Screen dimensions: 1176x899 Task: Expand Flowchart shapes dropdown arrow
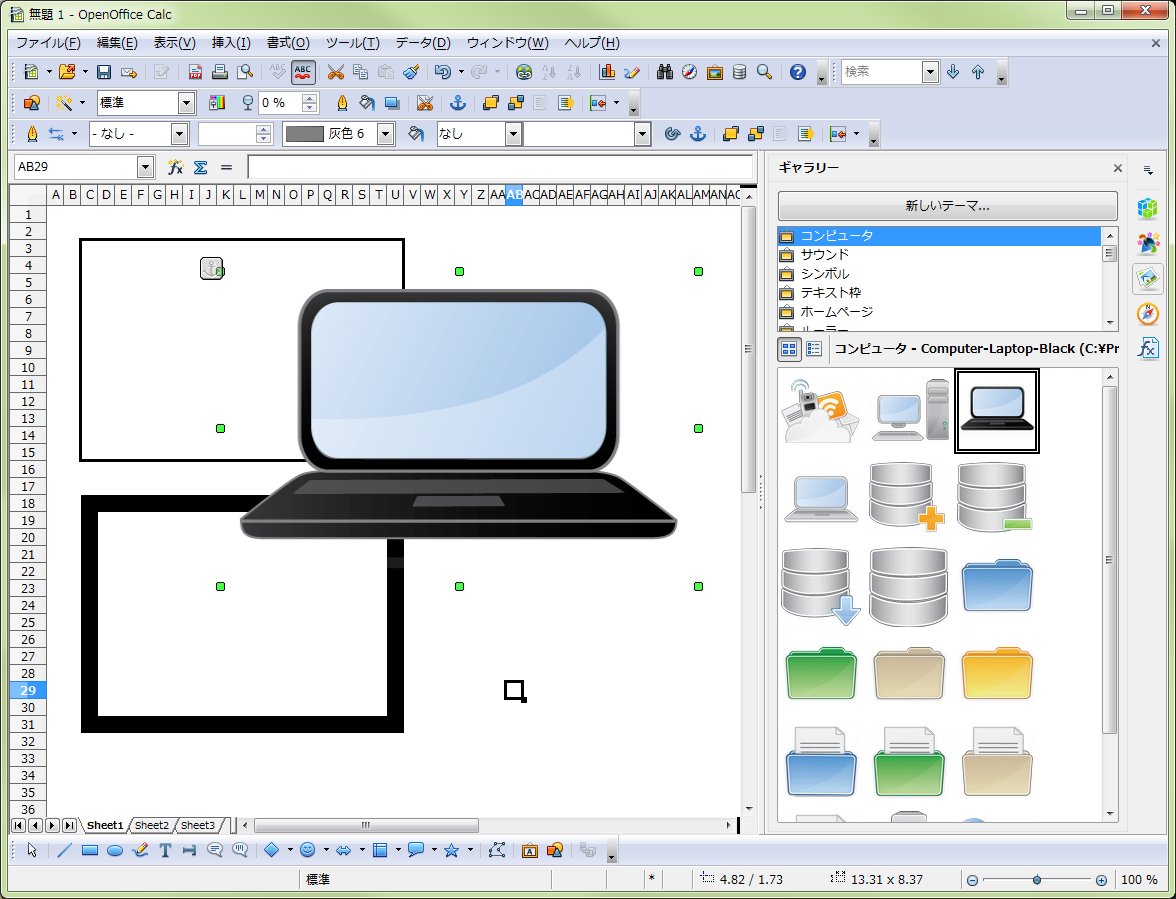pos(398,850)
